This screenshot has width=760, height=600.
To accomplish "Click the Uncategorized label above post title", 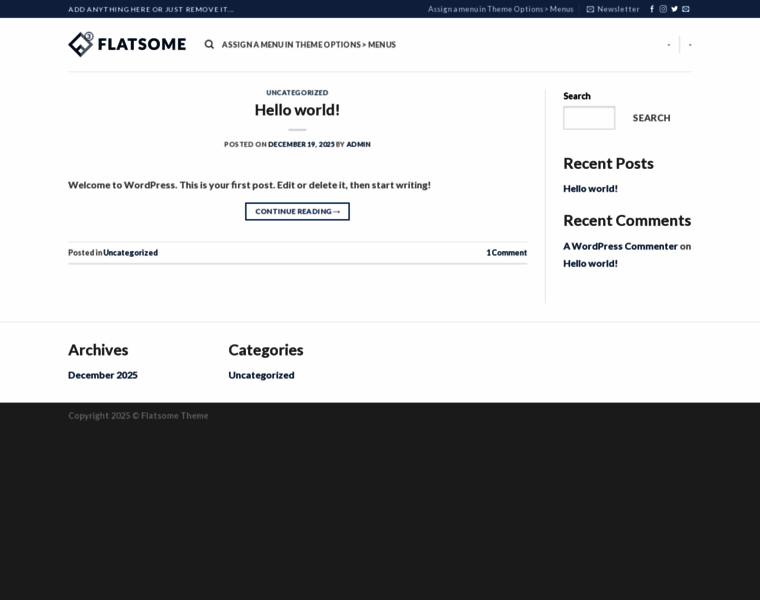I will click(297, 92).
